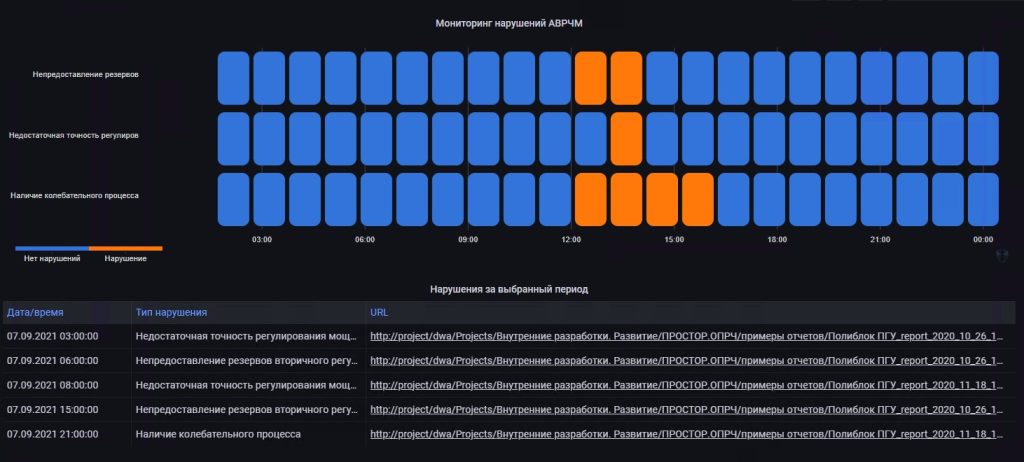The height and width of the screenshot is (462, 1024).
Task: Click the orange legend color bar
Action: click(x=126, y=248)
